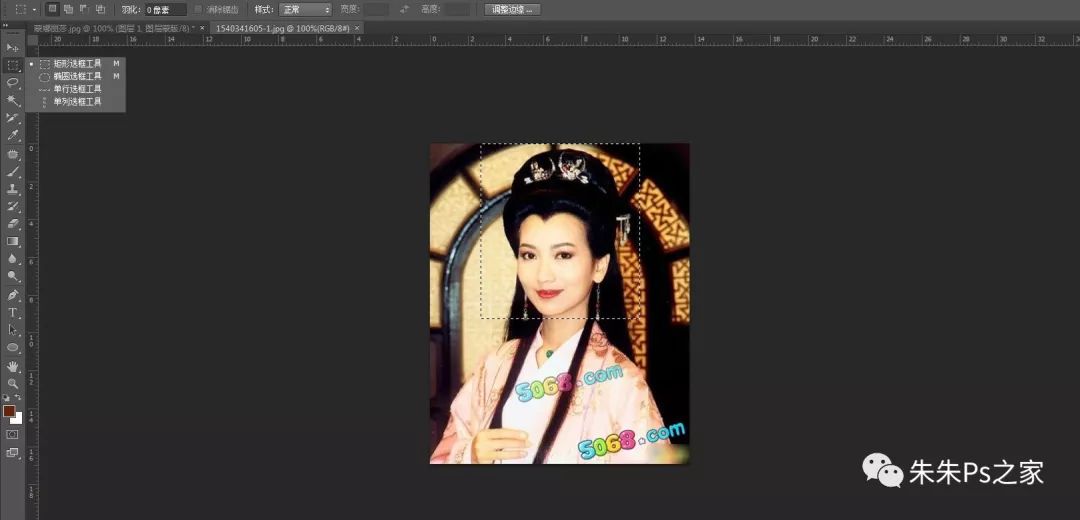This screenshot has width=1080, height=520.
Task: Choose 单列选框工具 from the flyout menu
Action: [76, 102]
